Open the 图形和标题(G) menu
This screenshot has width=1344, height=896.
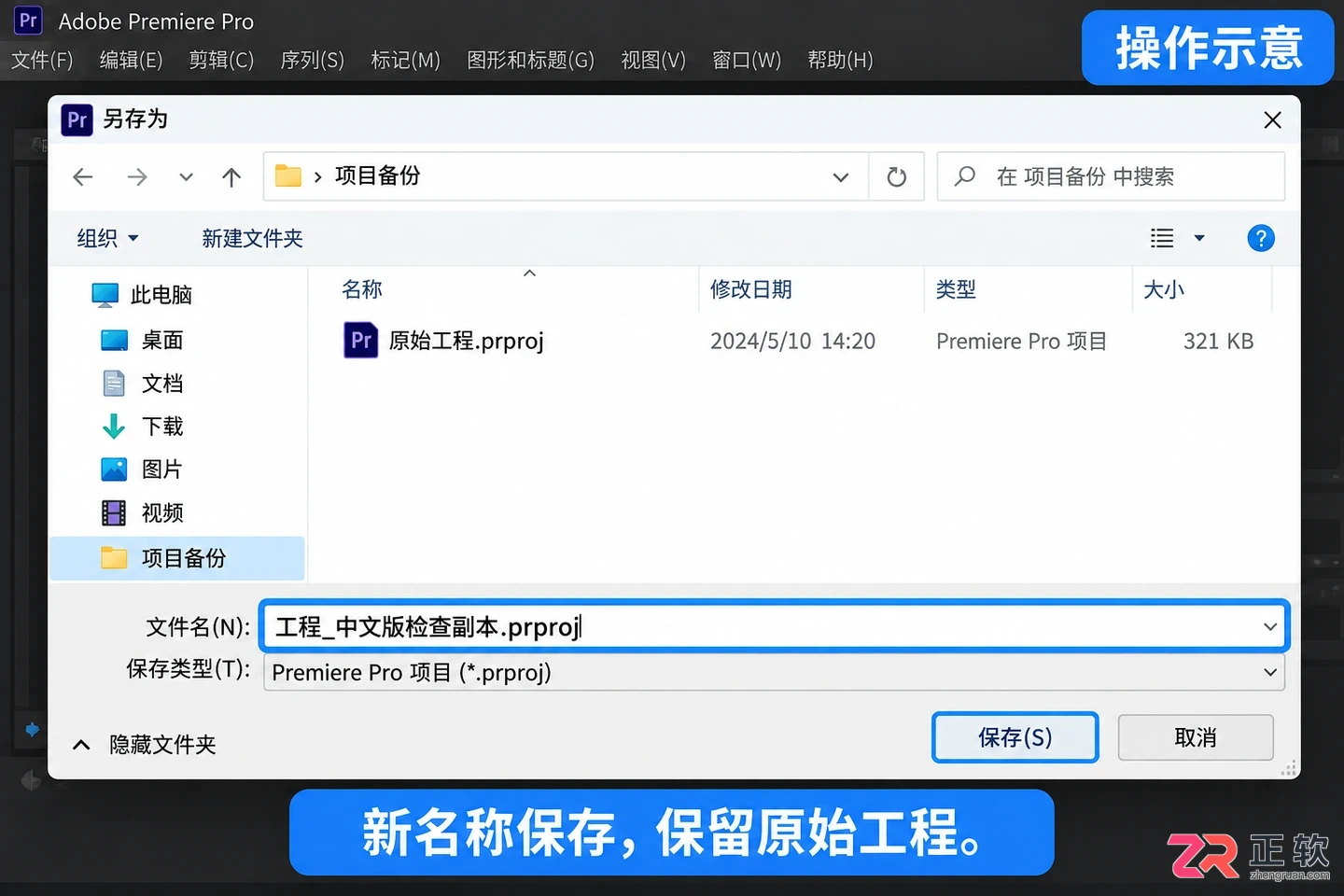point(530,60)
